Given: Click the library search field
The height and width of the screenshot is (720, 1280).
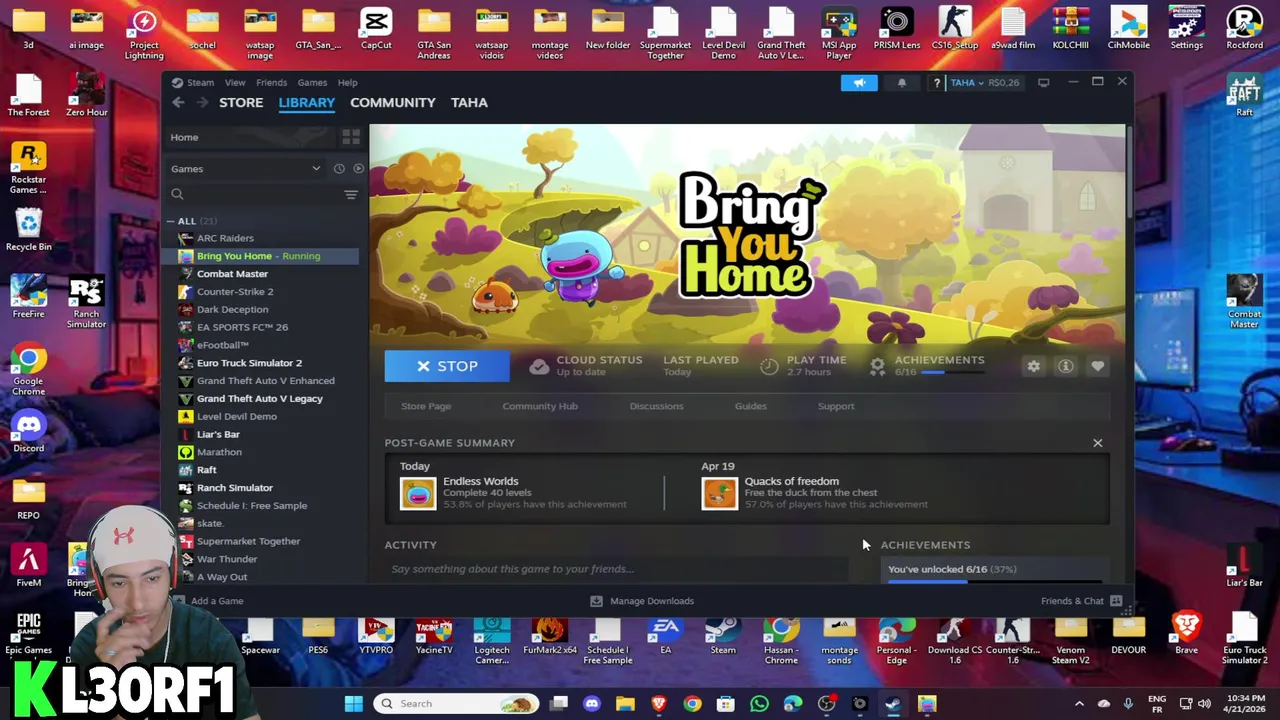Looking at the screenshot, I should click(254, 194).
